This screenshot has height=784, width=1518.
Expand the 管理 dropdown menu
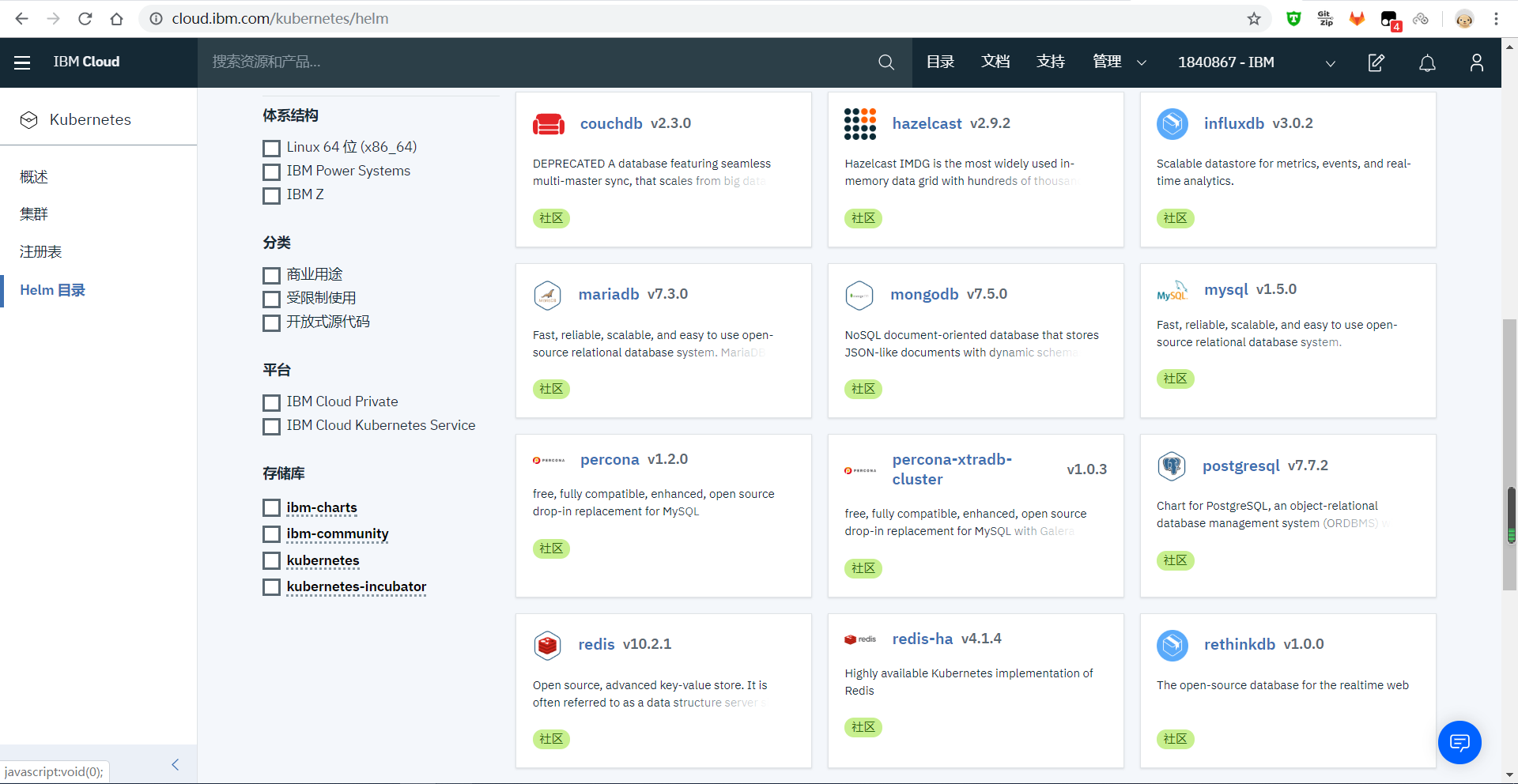click(1119, 62)
